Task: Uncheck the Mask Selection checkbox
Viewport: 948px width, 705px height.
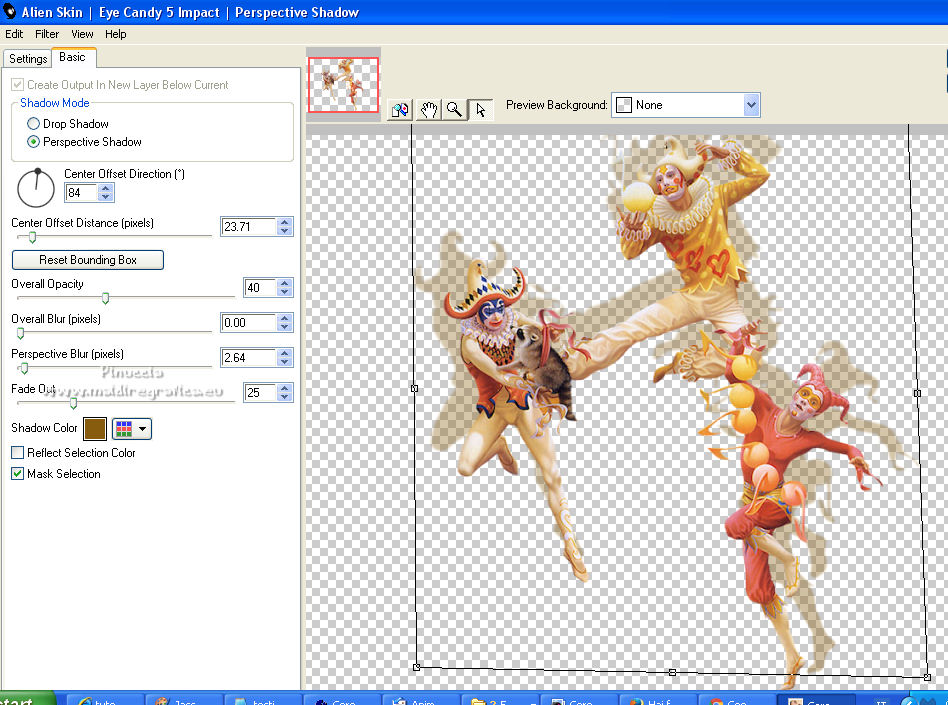Action: point(18,473)
